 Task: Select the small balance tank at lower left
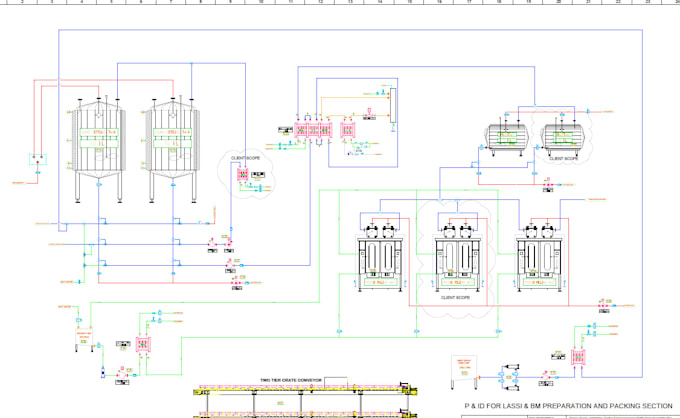84,339
